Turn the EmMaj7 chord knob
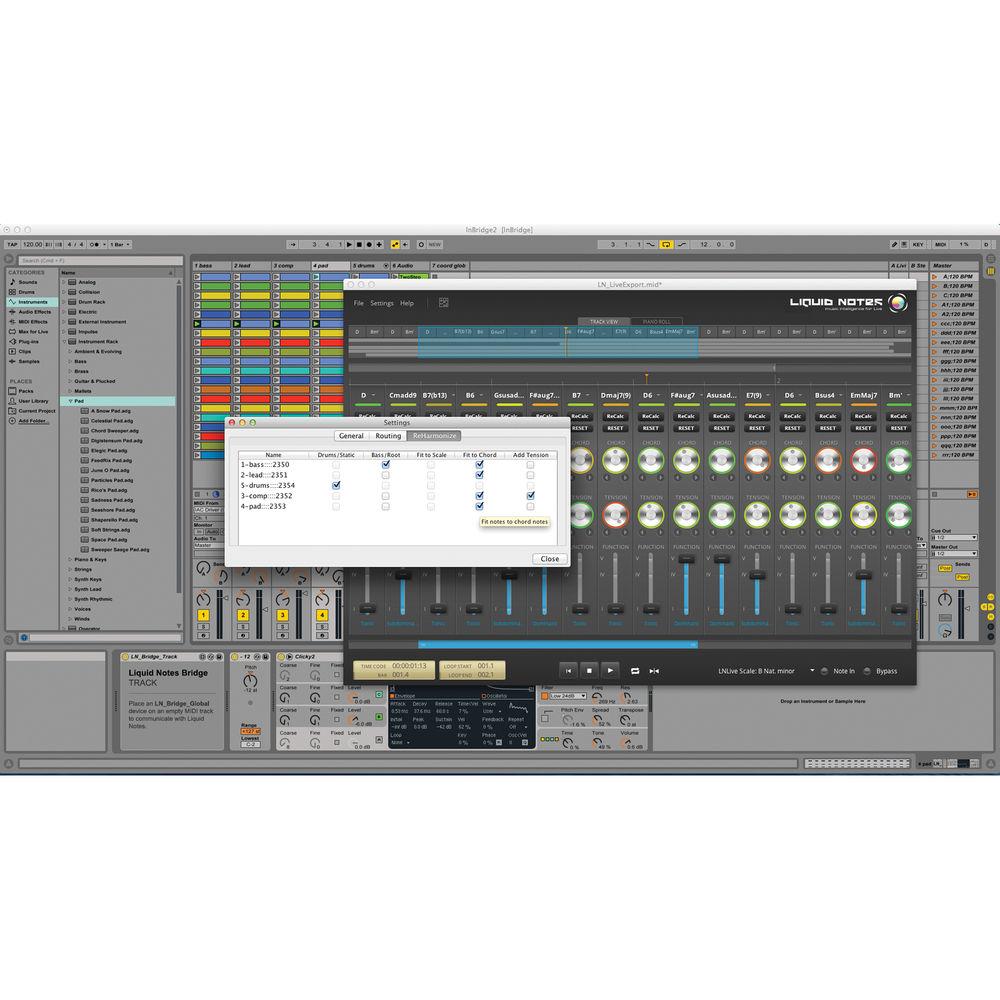 click(862, 461)
